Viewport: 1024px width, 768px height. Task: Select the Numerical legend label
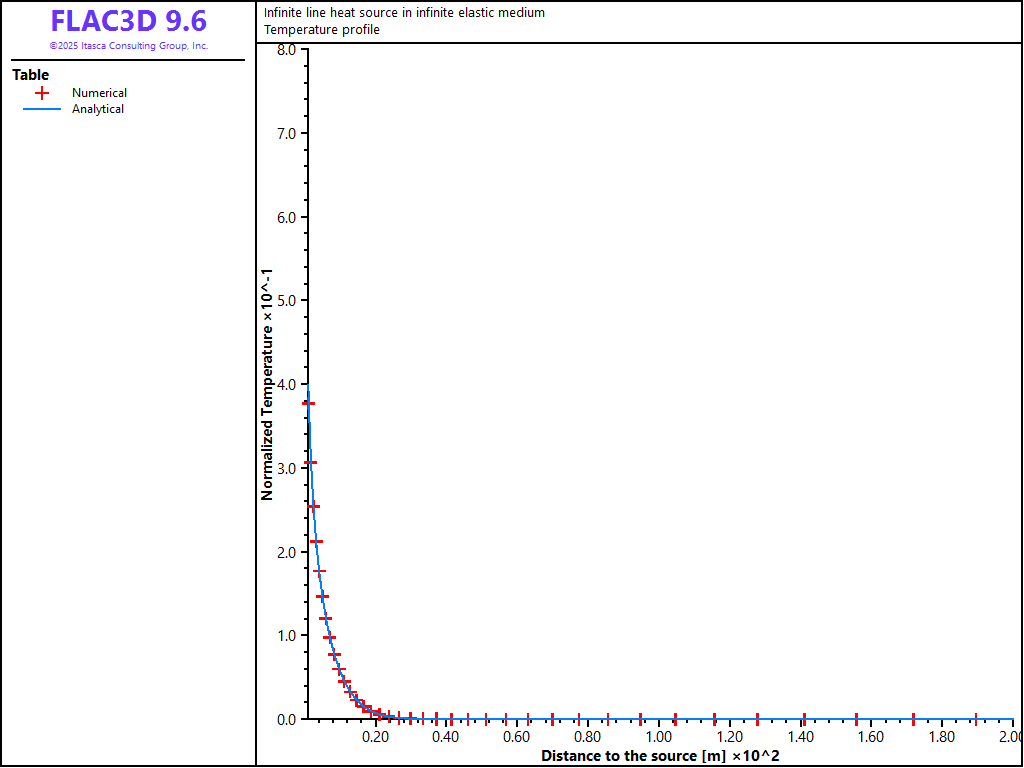[x=99, y=93]
